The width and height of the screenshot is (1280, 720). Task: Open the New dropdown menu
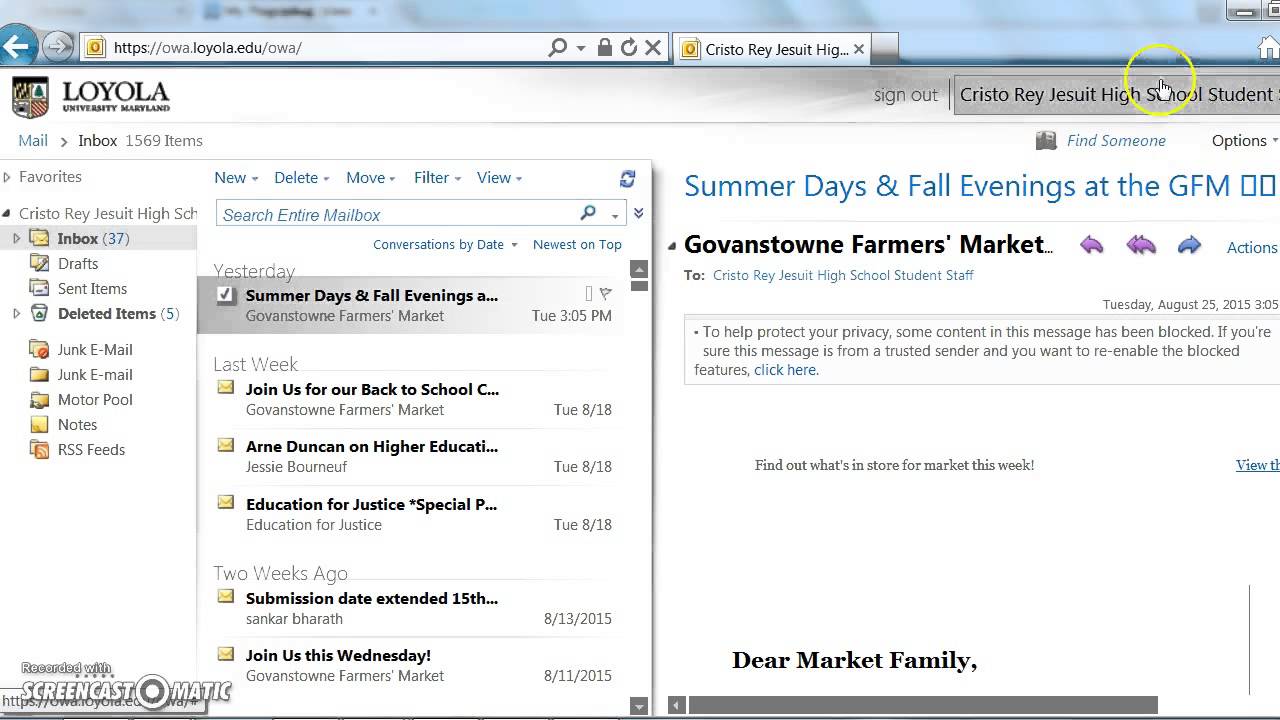coord(236,178)
